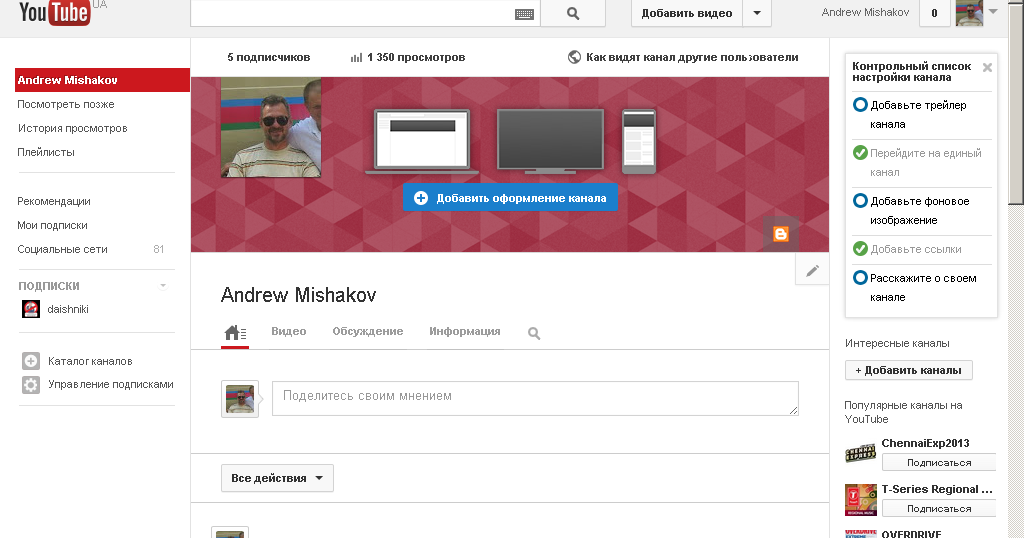Open Как видят канал другие пользователи
The image size is (1024, 538).
692,57
